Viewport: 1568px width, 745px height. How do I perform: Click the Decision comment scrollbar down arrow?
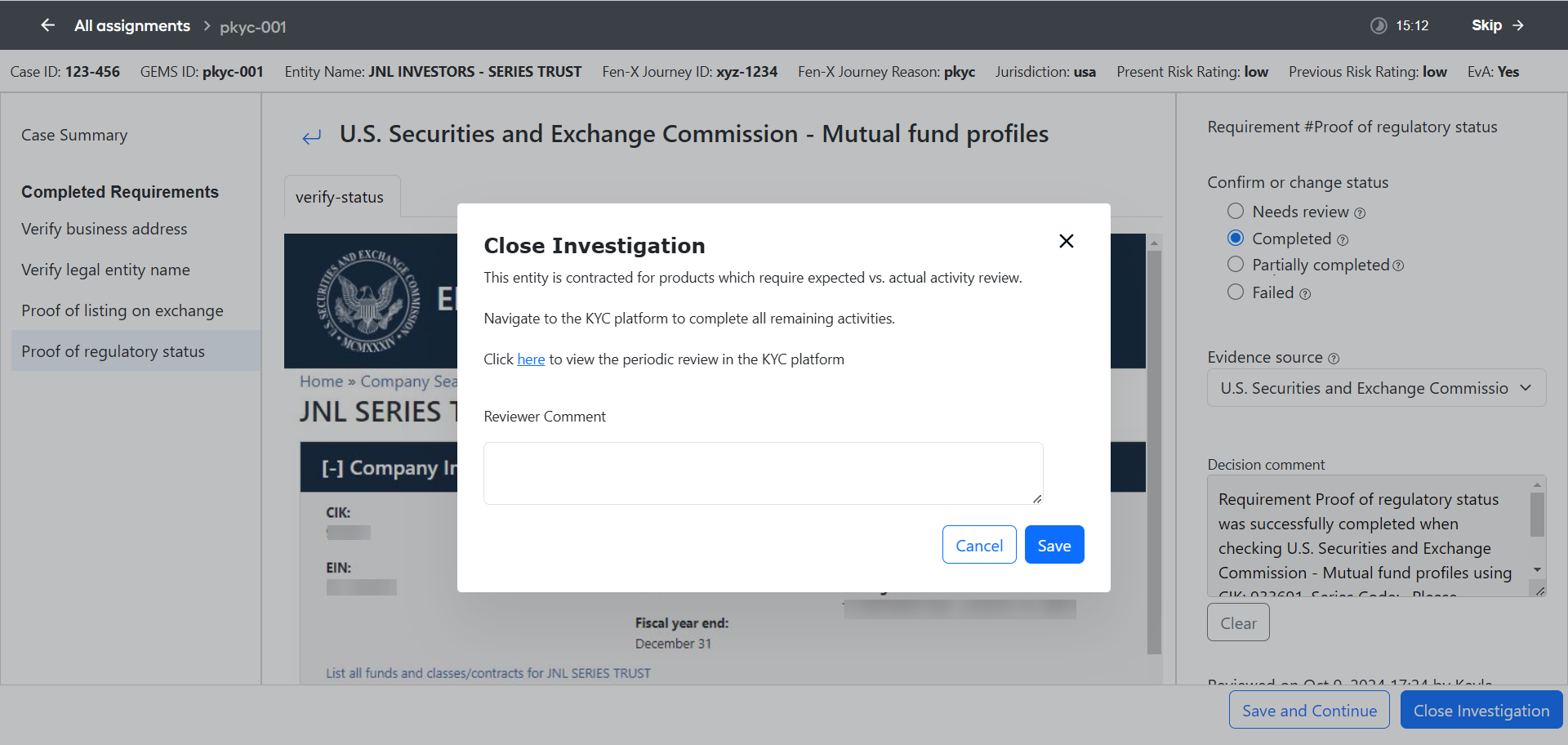(x=1538, y=570)
